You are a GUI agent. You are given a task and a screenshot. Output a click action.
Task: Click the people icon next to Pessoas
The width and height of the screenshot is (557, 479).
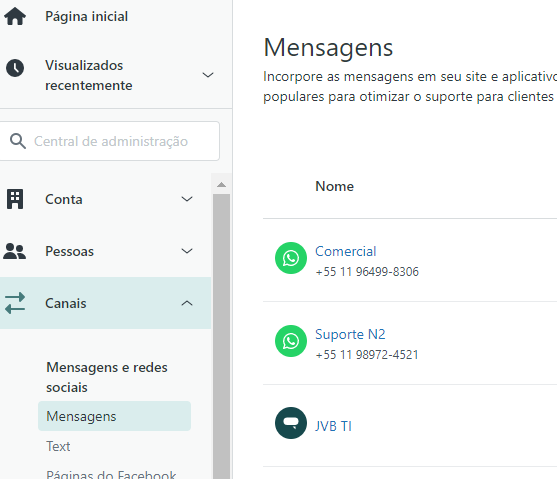coord(15,251)
